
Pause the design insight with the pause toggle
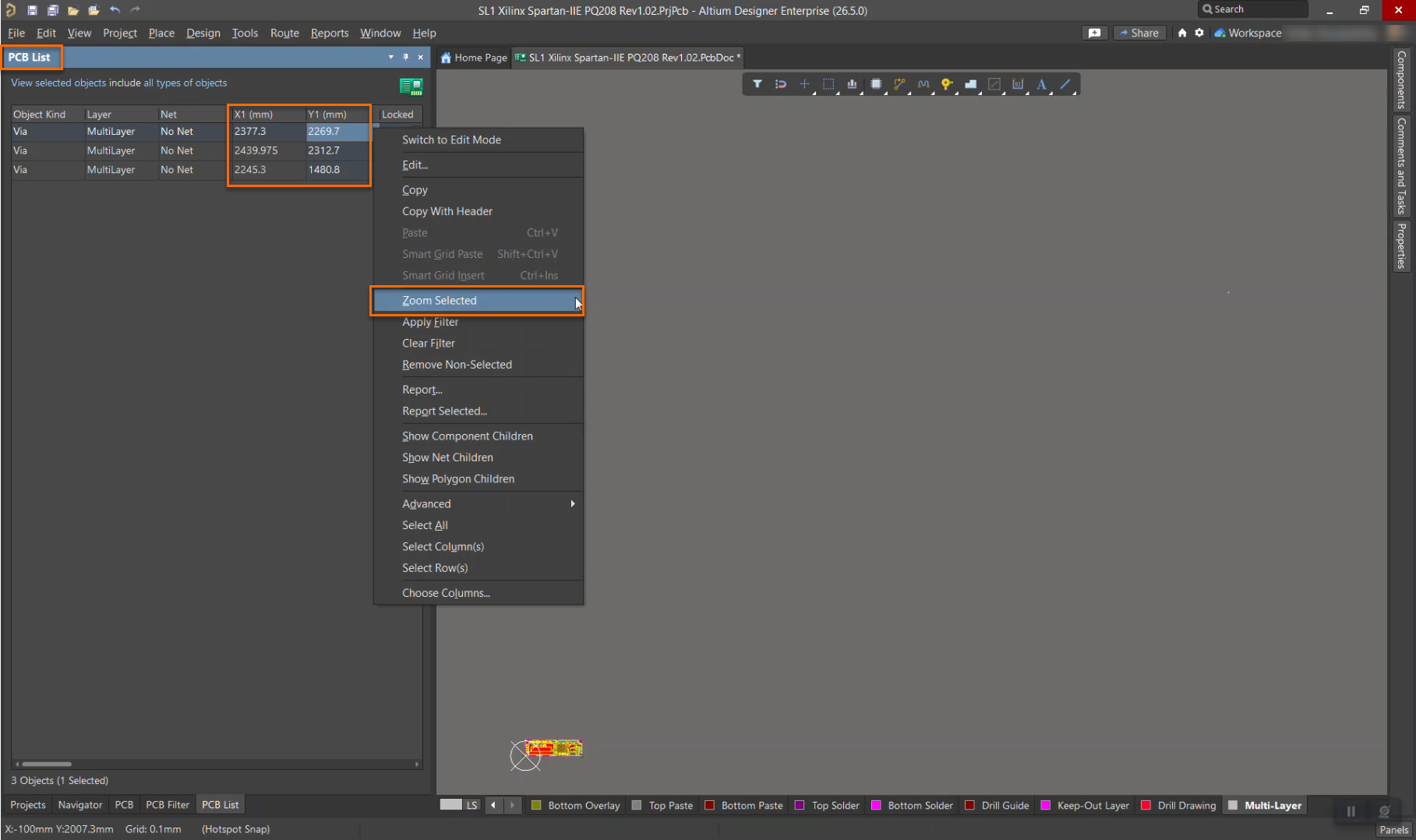[1351, 811]
